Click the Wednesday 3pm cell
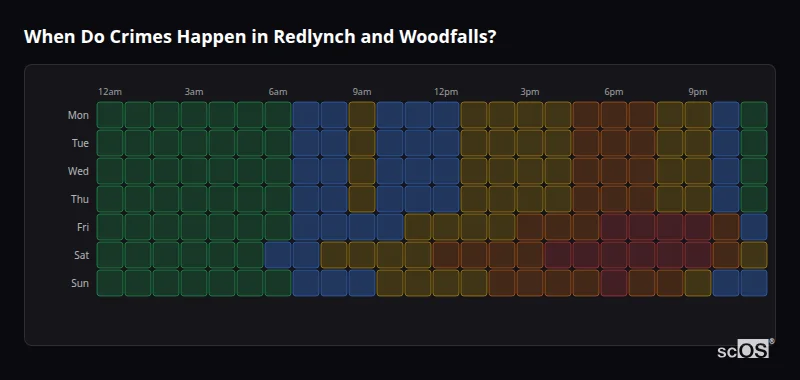800x380 pixels. [x=530, y=171]
